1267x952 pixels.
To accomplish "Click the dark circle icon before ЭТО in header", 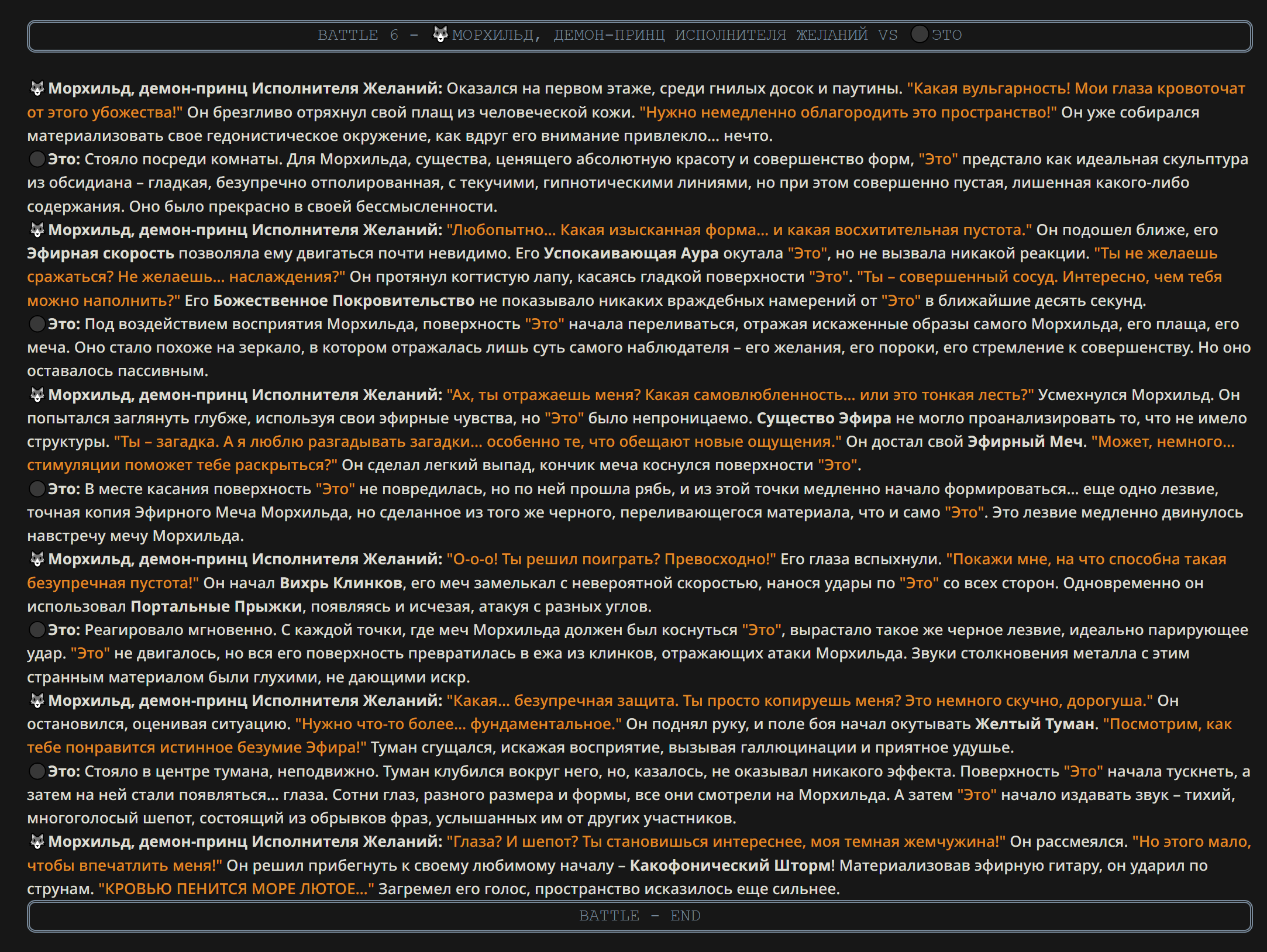I will 920,35.
